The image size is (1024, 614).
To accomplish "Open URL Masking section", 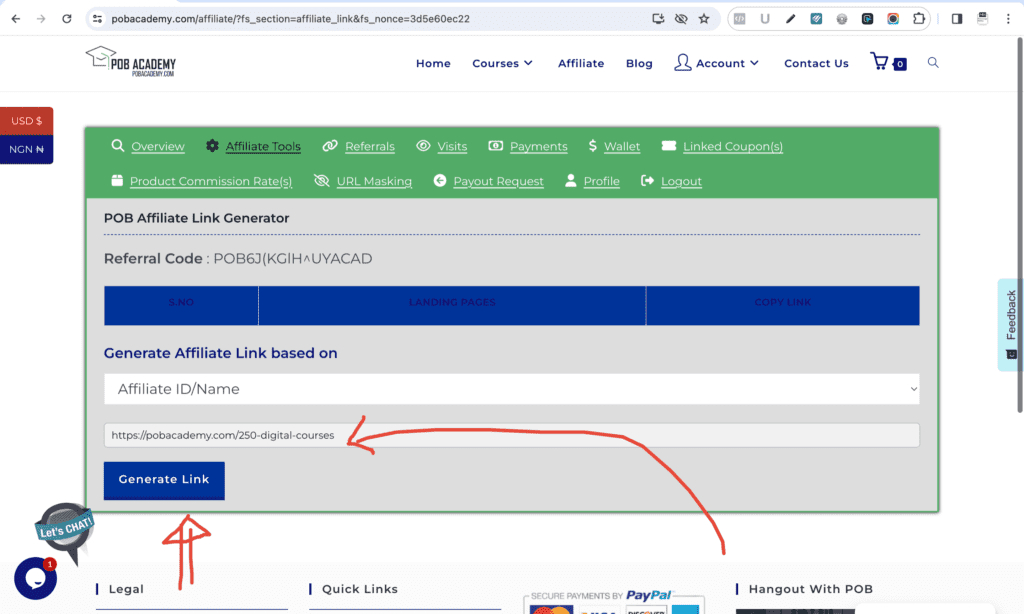I will [x=374, y=181].
